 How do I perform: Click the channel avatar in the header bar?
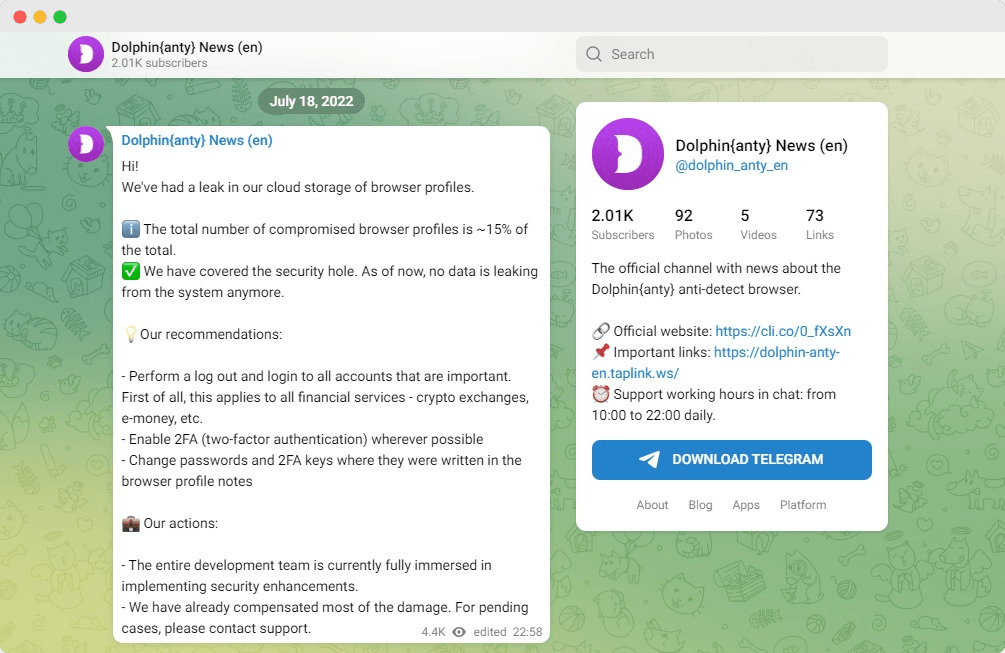[86, 54]
